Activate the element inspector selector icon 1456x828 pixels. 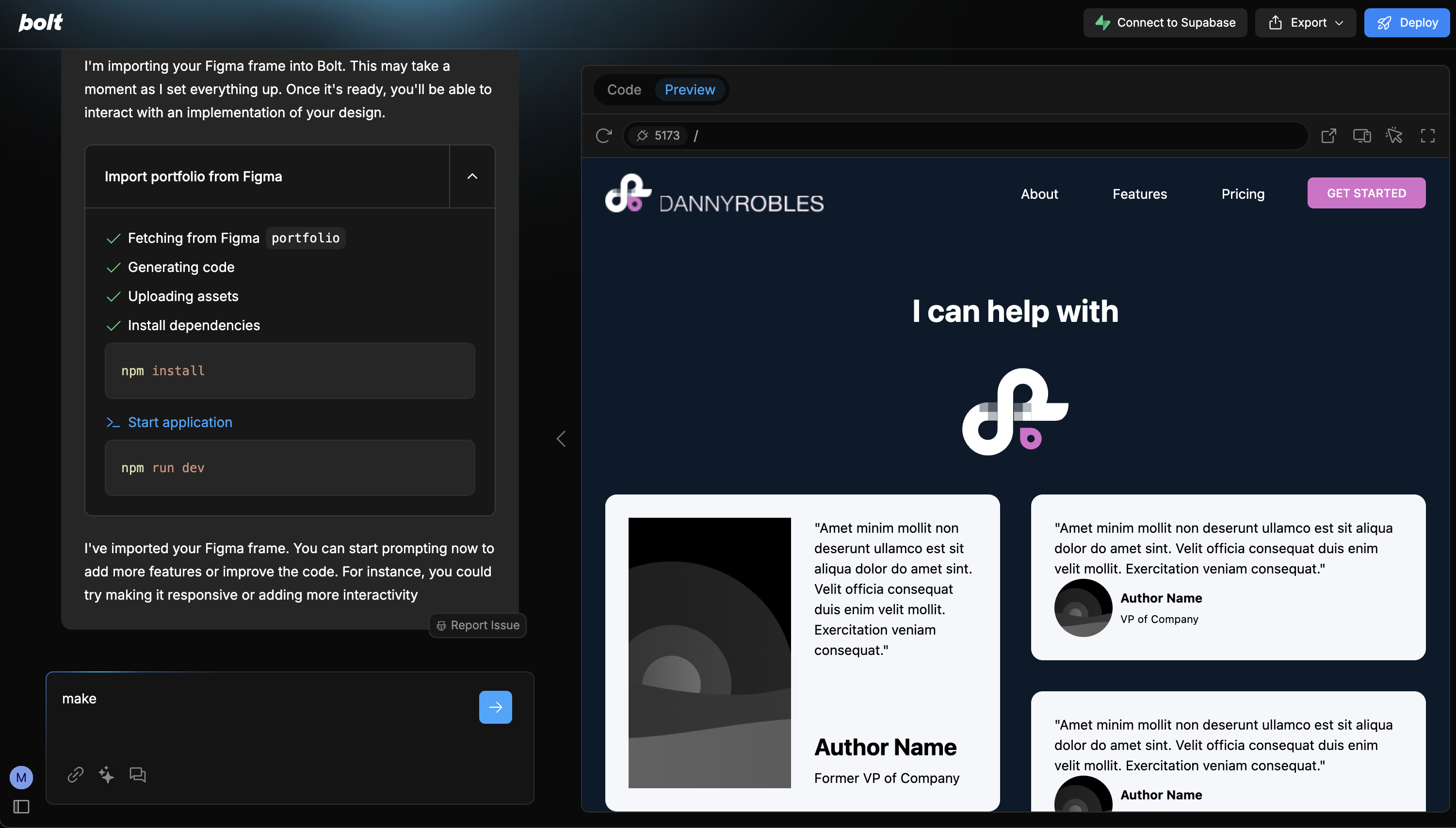[1394, 135]
